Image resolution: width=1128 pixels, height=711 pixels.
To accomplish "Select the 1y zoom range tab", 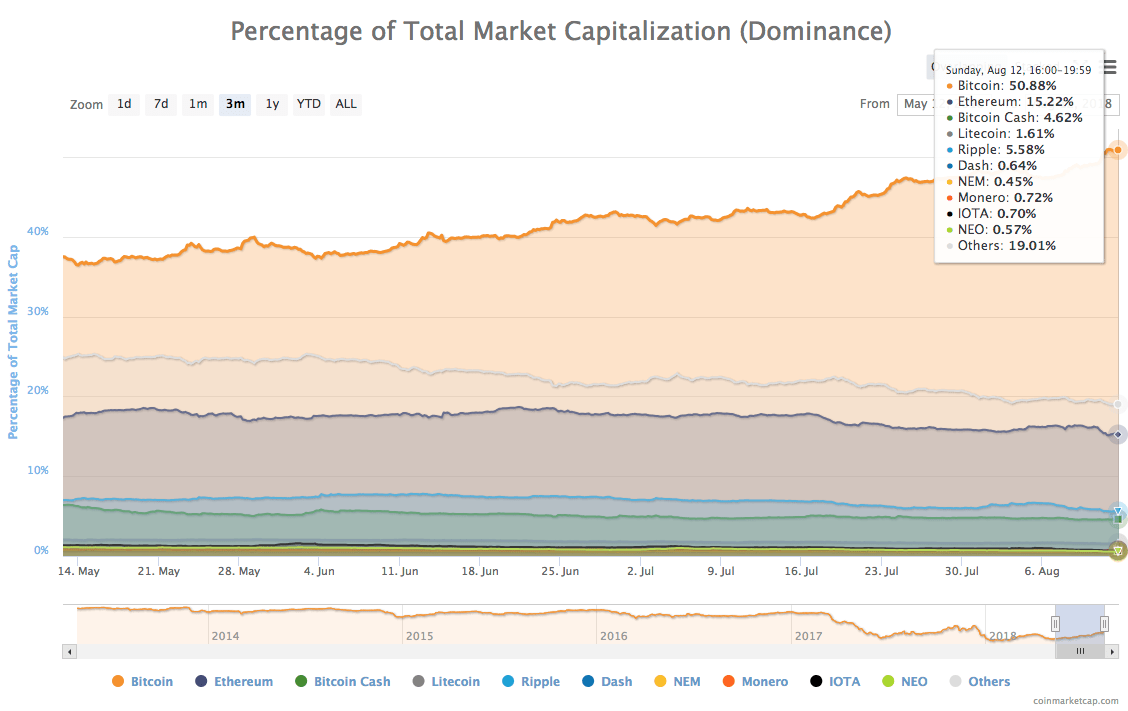I will (x=271, y=103).
